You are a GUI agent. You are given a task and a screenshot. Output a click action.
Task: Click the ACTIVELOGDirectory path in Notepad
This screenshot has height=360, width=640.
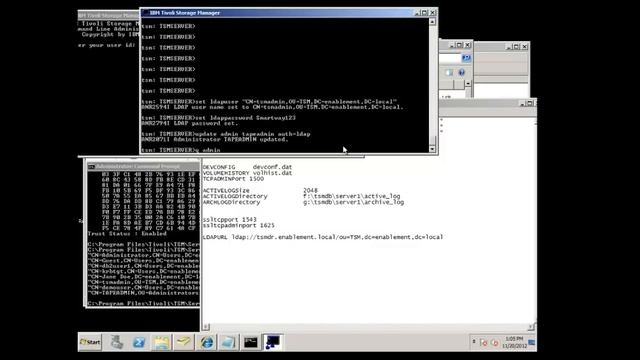click(351, 196)
